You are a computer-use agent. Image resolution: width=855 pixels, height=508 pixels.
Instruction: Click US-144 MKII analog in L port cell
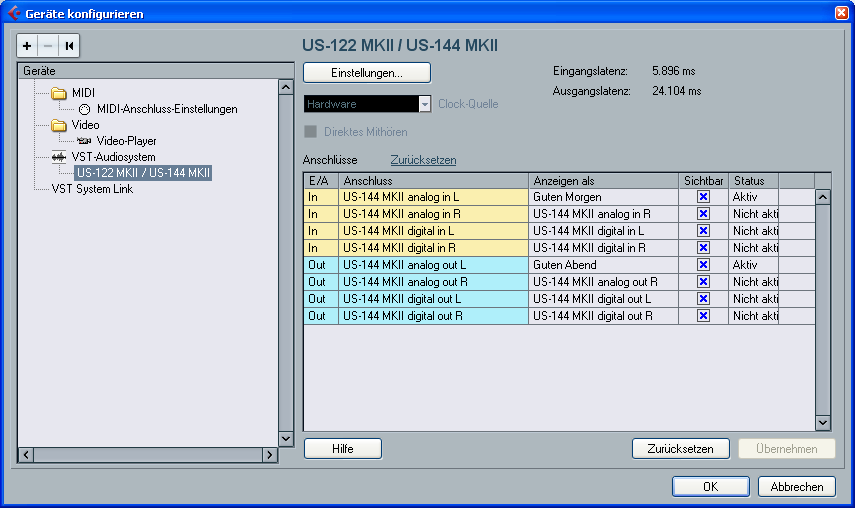(x=433, y=197)
